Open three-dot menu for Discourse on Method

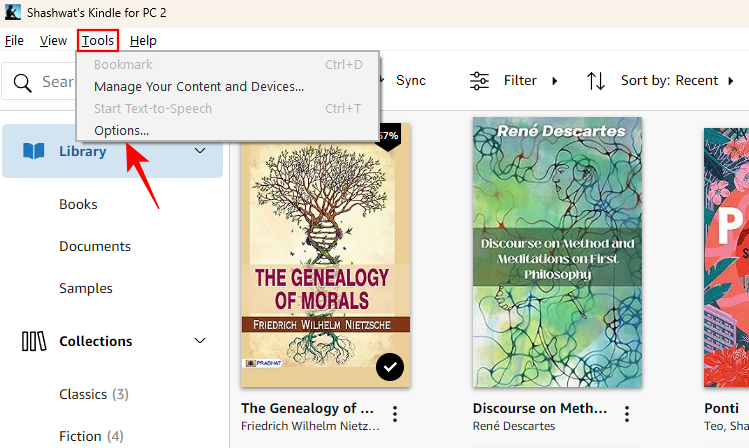(x=627, y=414)
